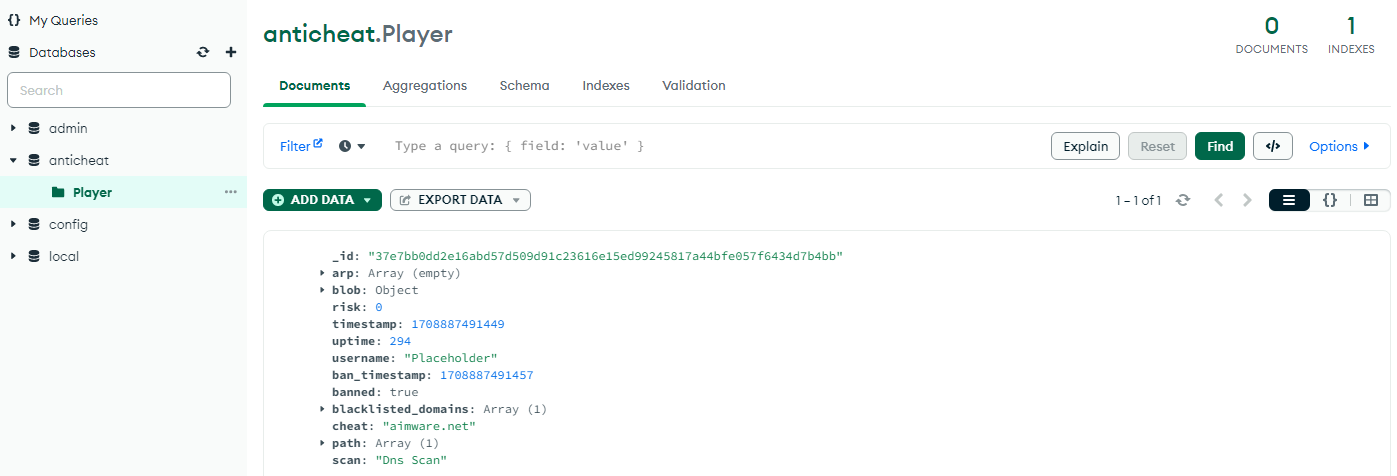Click the Explain button
1397x476 pixels.
1085,146
